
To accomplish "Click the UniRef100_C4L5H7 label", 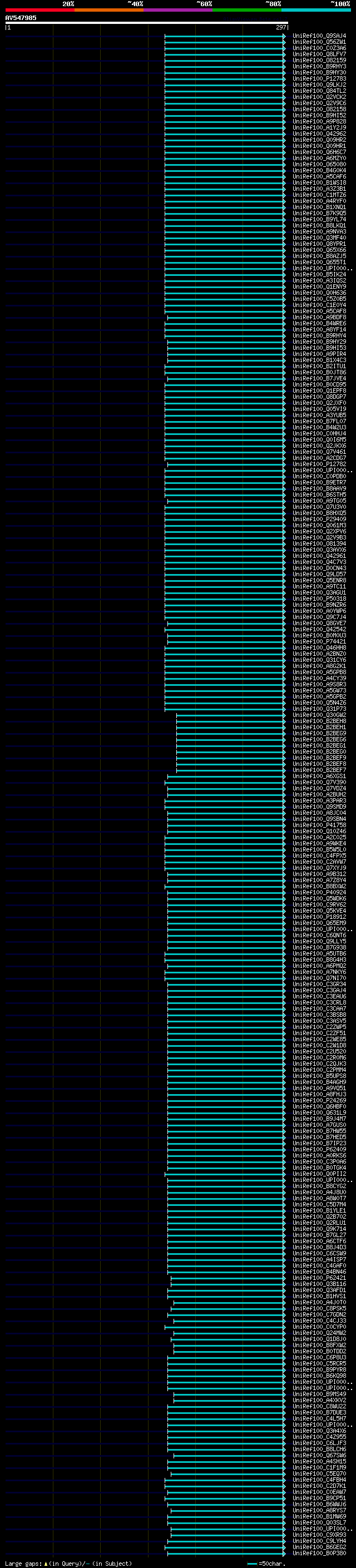I will [319, 1418].
